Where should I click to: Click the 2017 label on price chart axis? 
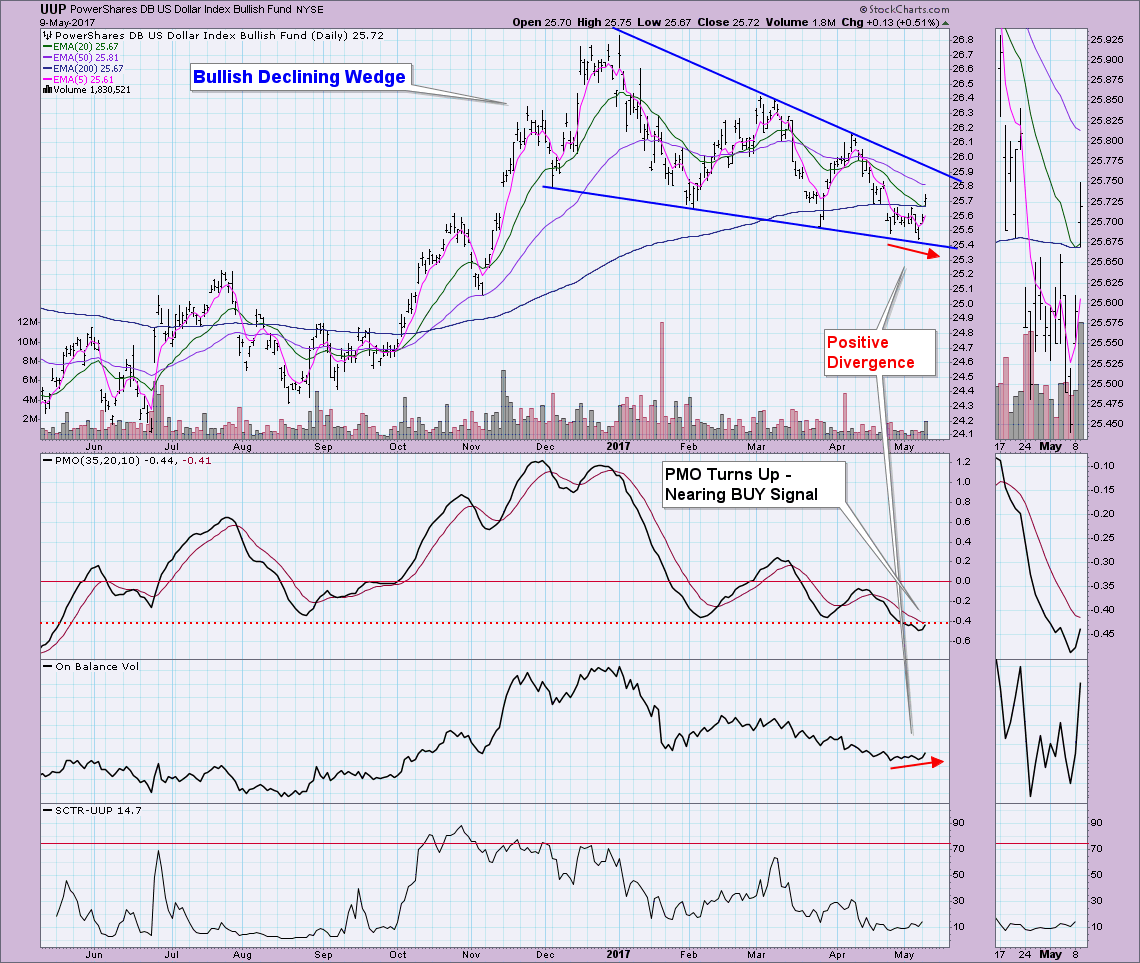point(619,446)
